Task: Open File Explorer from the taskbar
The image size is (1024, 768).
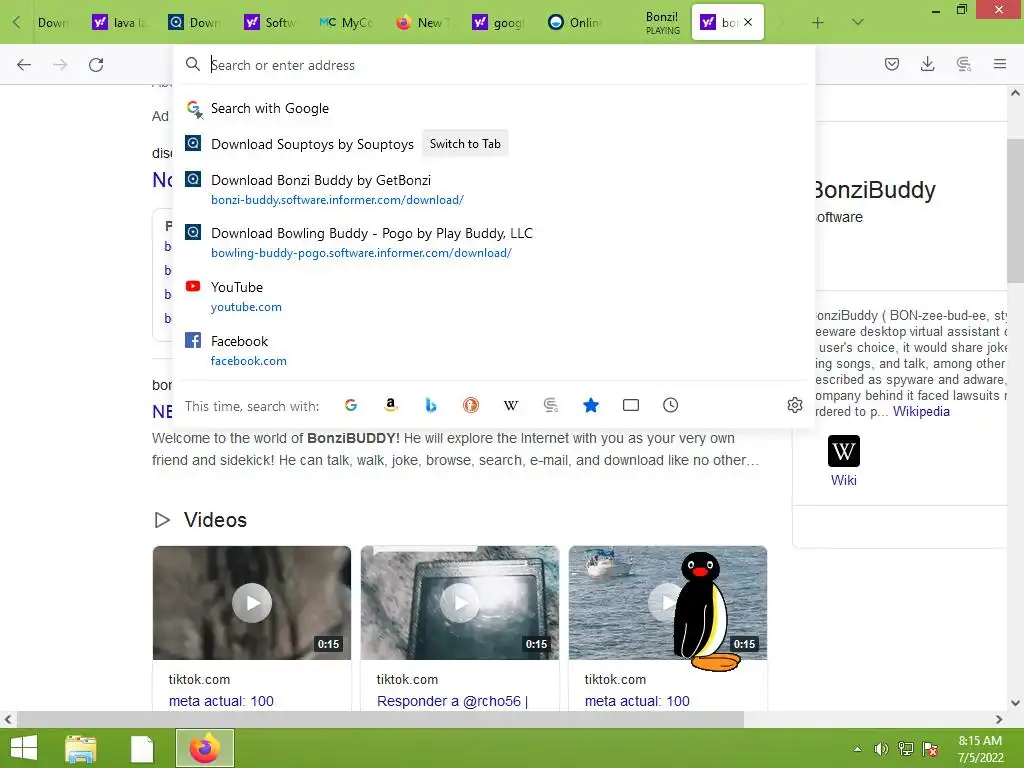Action: coord(81,748)
